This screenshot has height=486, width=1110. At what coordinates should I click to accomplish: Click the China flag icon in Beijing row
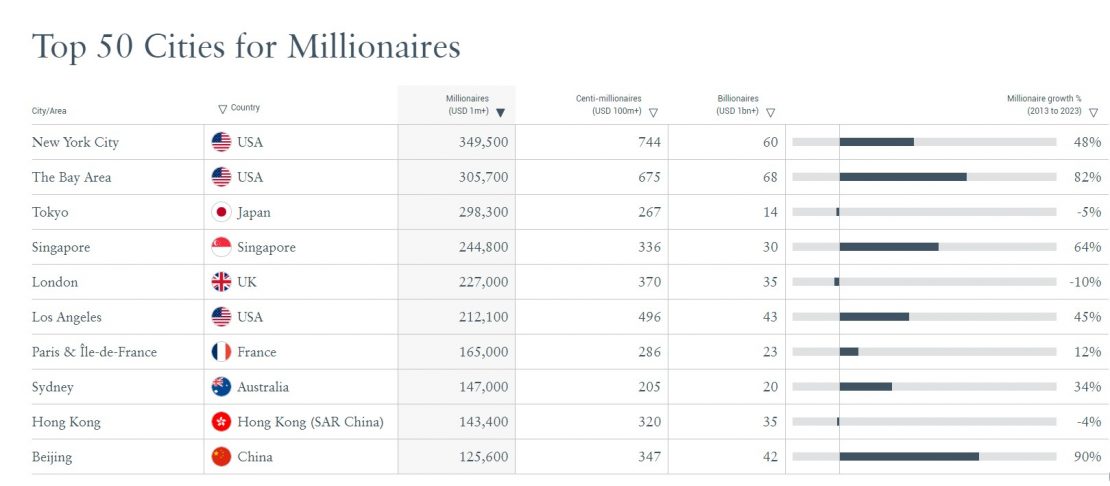(x=221, y=457)
